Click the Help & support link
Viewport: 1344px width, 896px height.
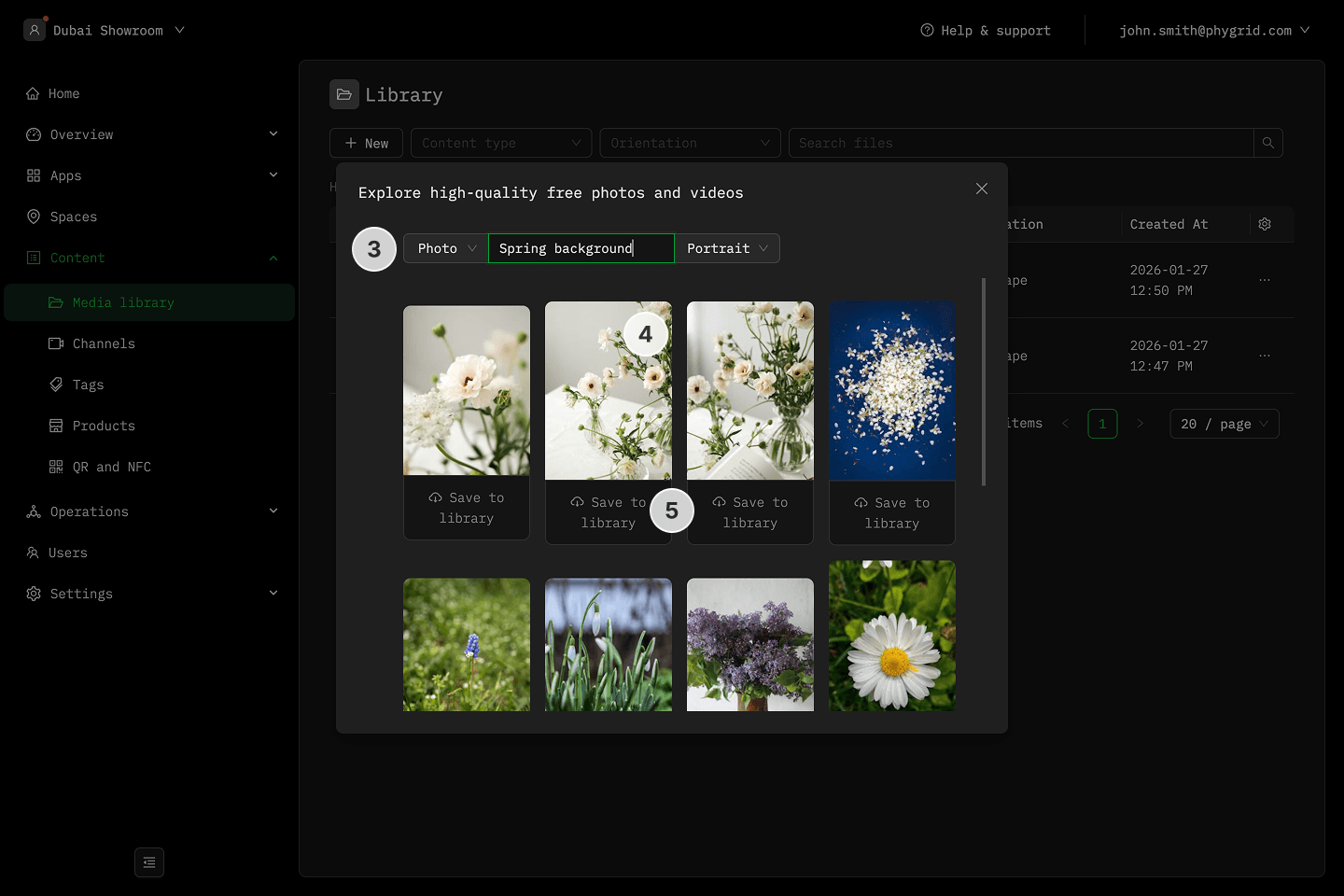[x=986, y=31]
